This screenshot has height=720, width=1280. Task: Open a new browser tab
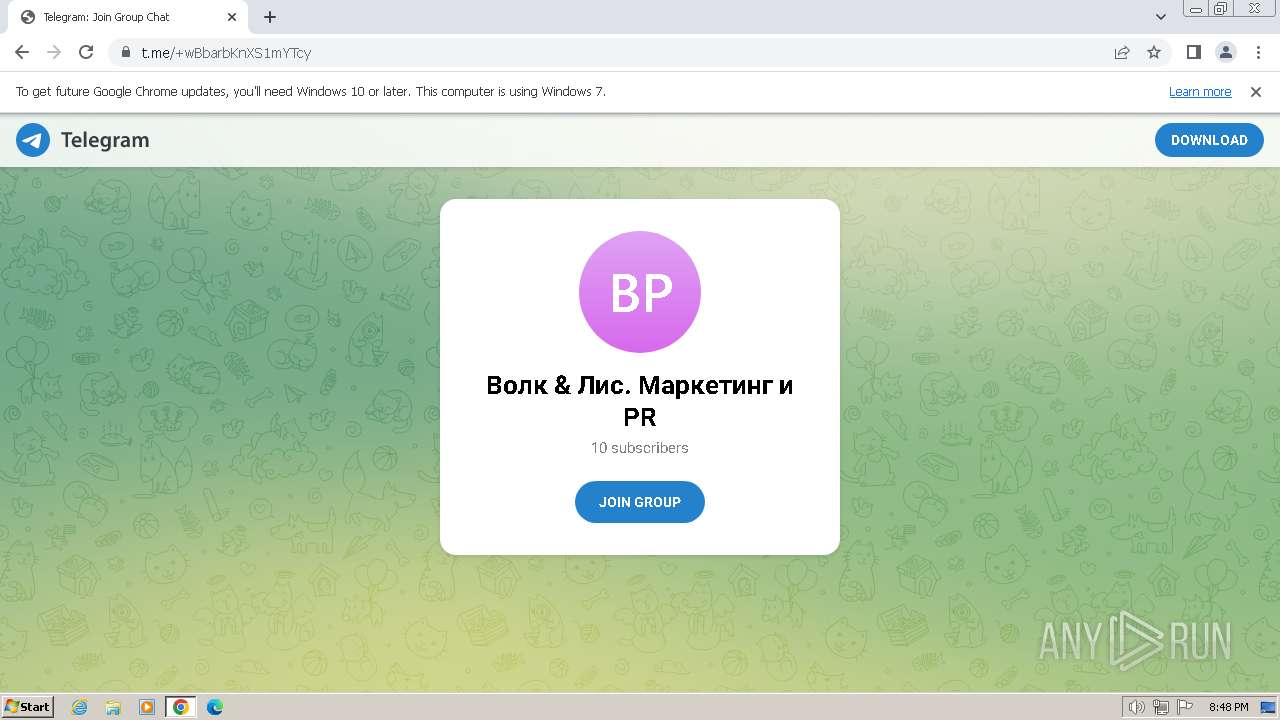tap(270, 17)
